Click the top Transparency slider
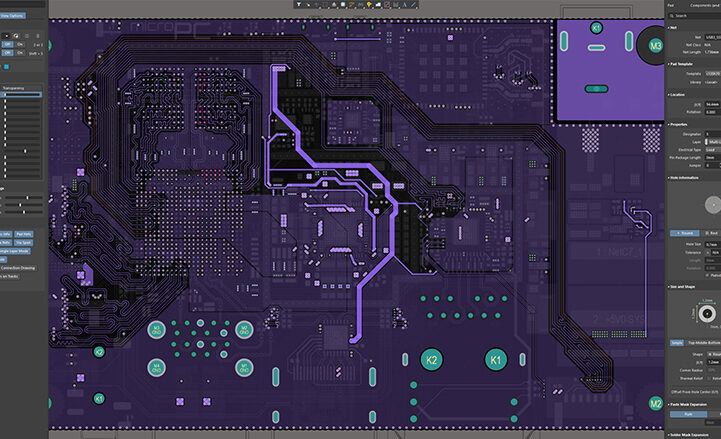The image size is (721, 439). click(22, 94)
